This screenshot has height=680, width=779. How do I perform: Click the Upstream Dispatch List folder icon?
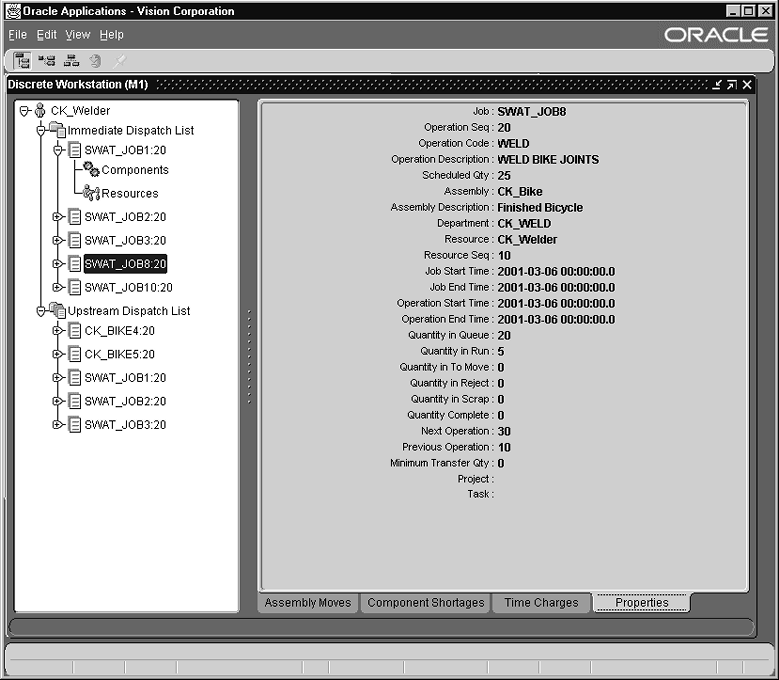click(57, 310)
